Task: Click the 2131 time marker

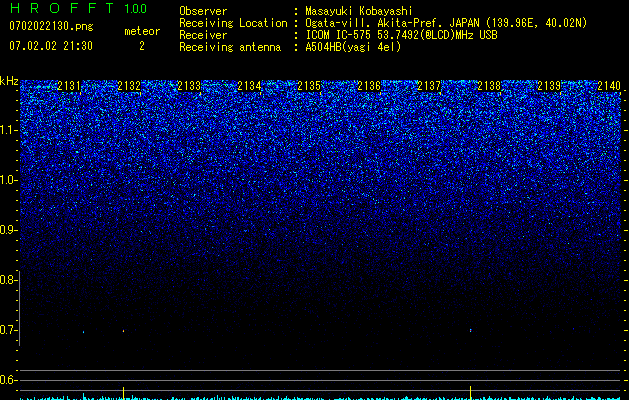Action: (69, 86)
